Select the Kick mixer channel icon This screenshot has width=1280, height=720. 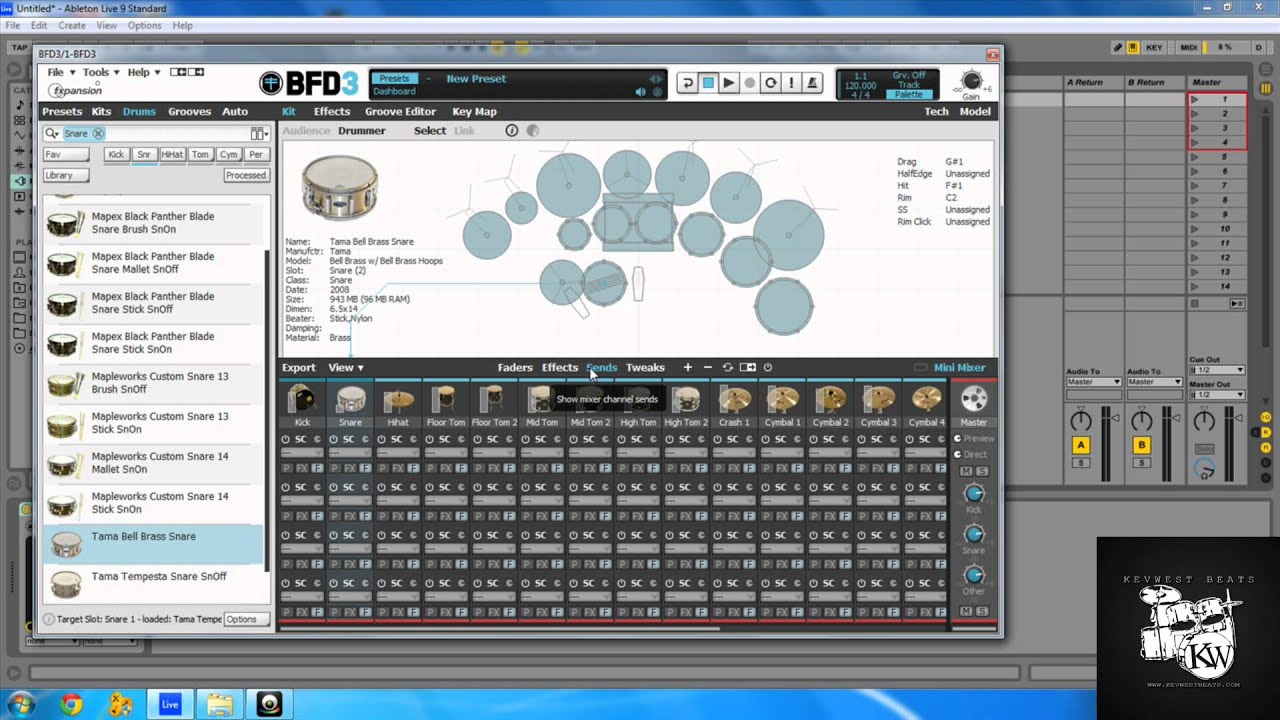pos(302,400)
